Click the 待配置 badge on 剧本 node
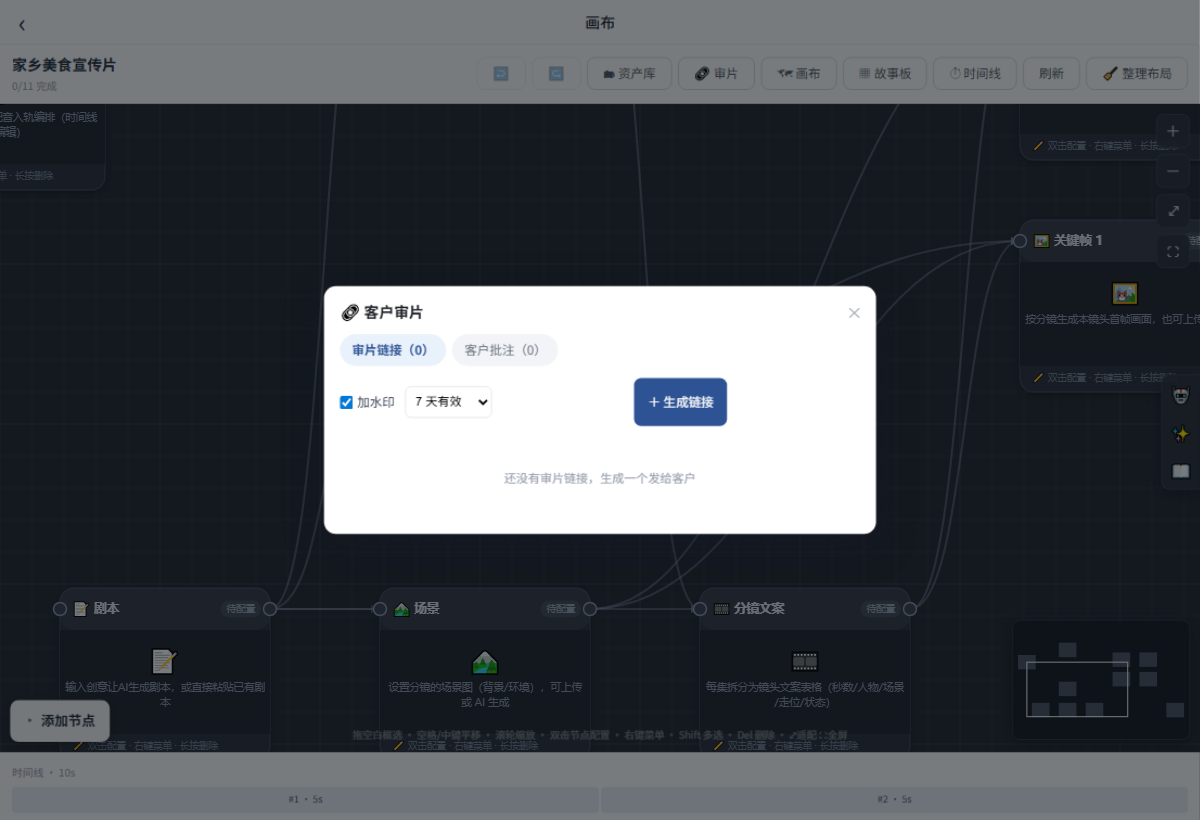Image resolution: width=1200 pixels, height=820 pixels. [240, 609]
